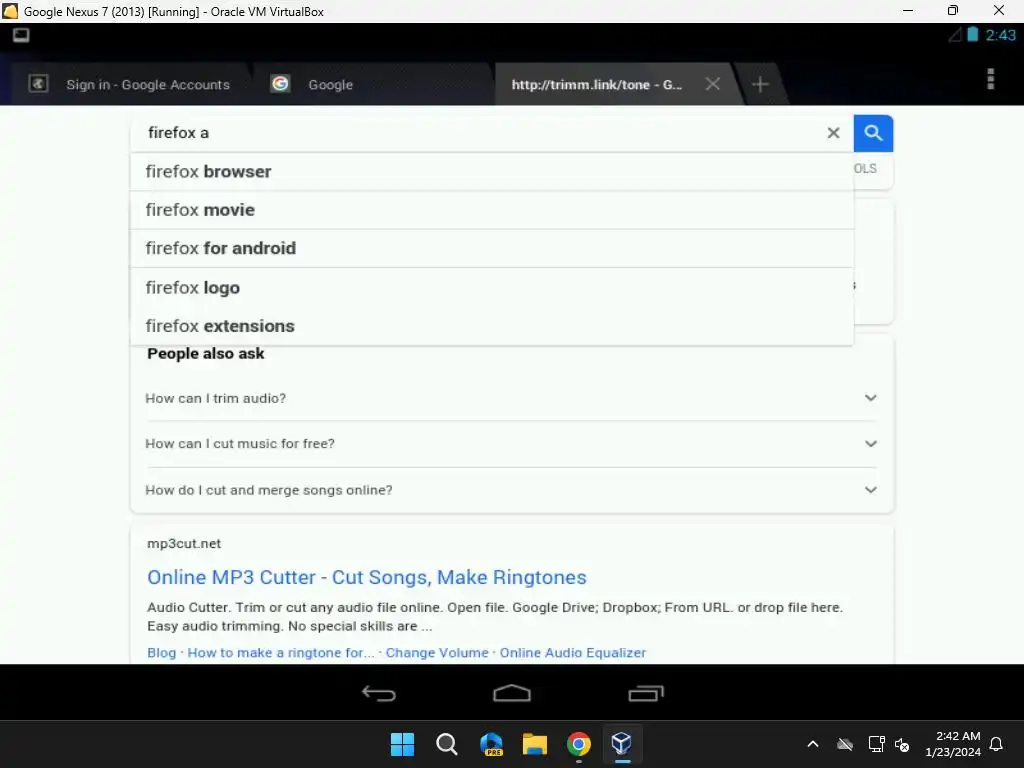1024x768 pixels.
Task: Click the mp3cut.net site name
Action: click(x=184, y=543)
